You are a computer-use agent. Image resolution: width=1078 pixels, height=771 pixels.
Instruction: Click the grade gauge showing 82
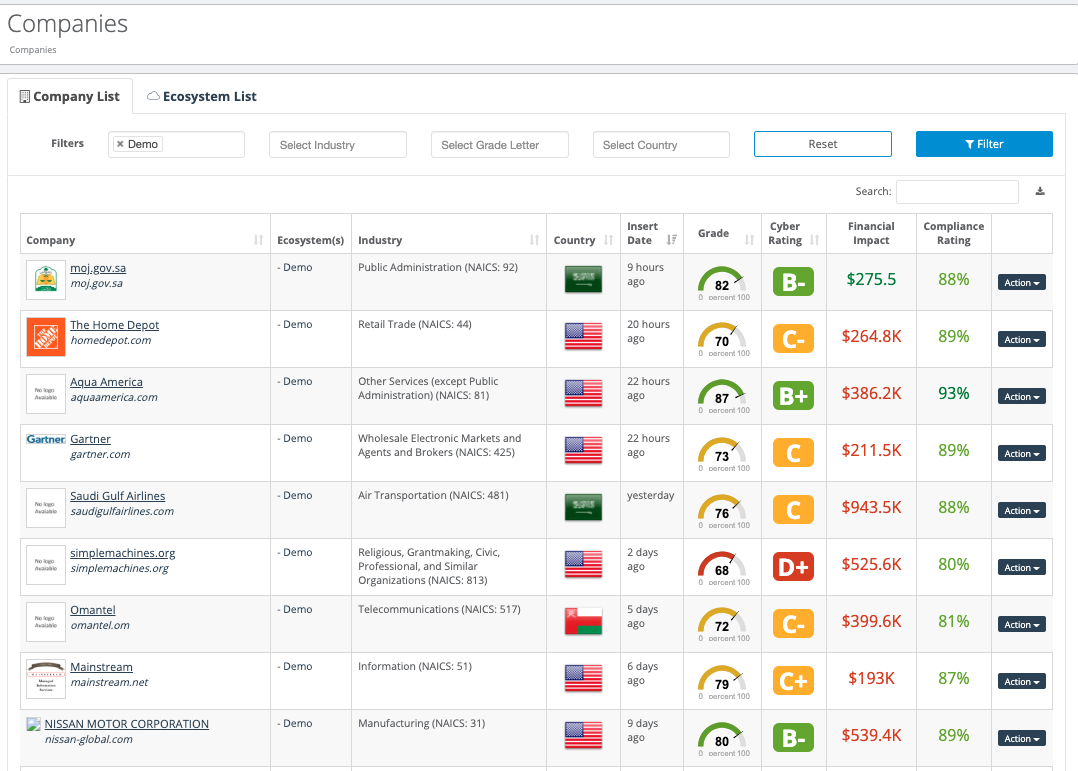(722, 283)
